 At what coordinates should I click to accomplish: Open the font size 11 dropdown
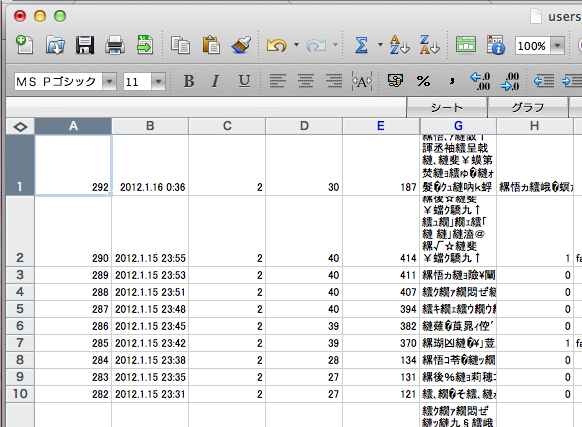[158, 81]
